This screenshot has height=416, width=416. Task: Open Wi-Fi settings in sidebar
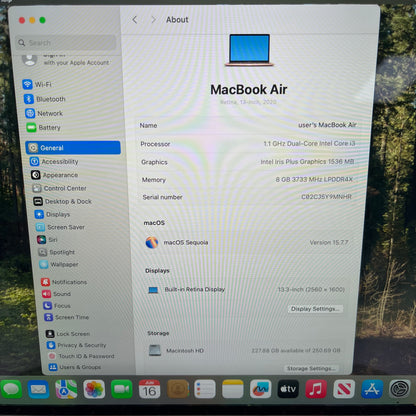click(x=37, y=84)
